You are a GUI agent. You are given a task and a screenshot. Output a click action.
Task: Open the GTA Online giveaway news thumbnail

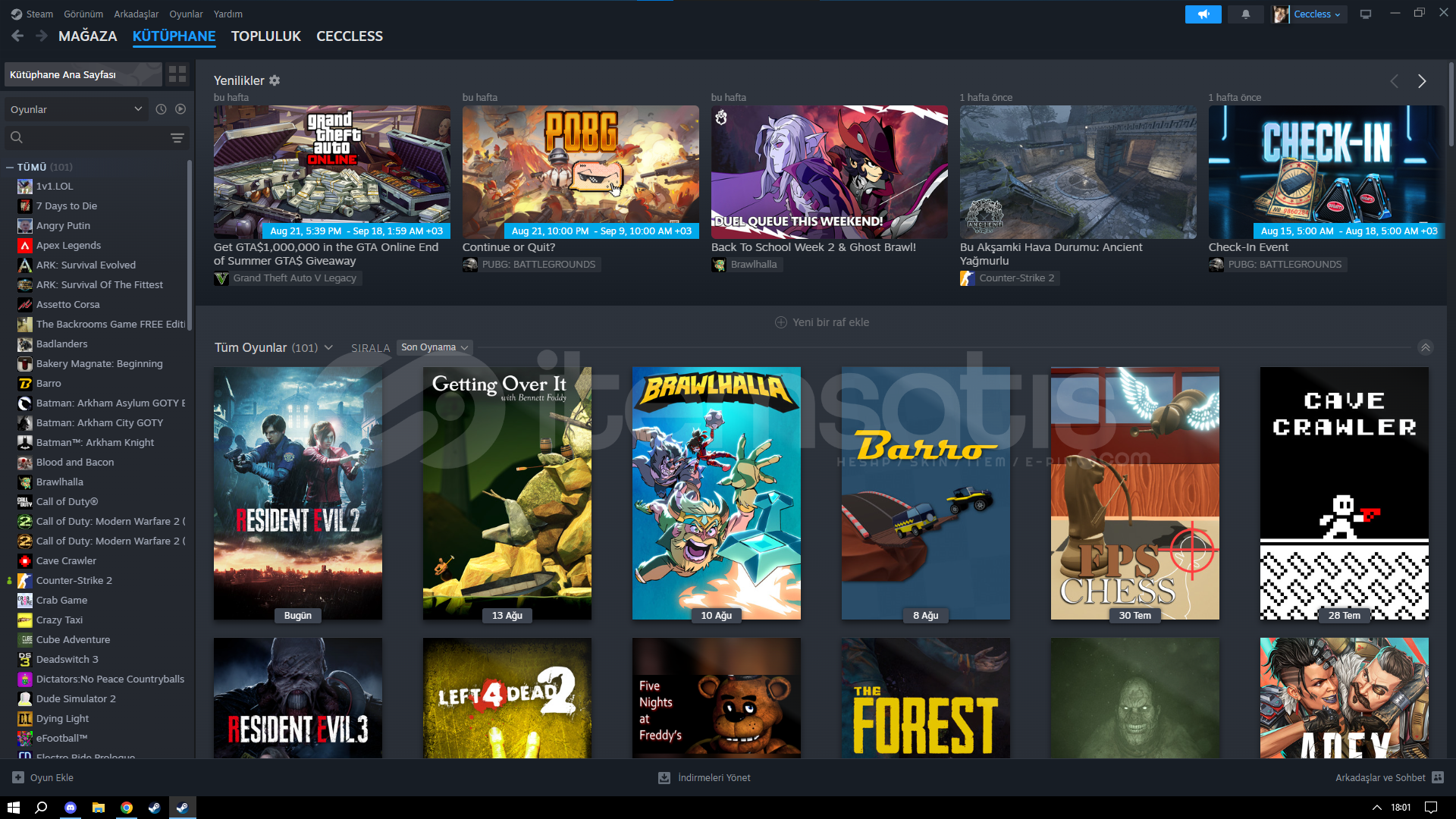332,172
